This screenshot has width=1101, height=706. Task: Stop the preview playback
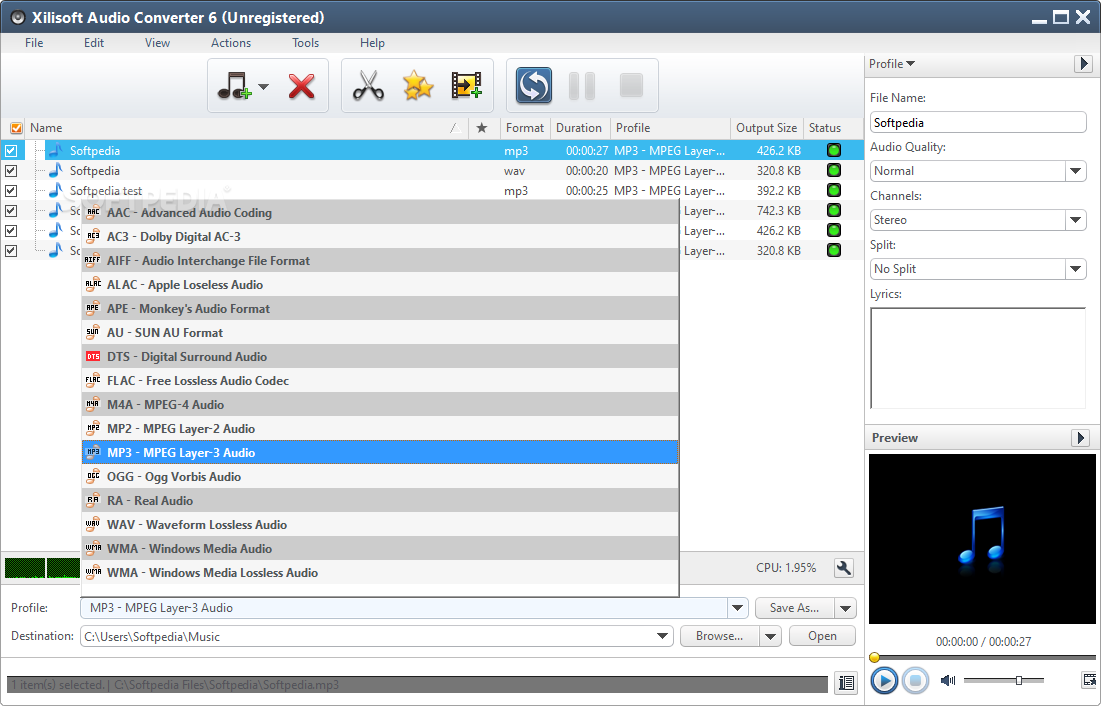[916, 680]
